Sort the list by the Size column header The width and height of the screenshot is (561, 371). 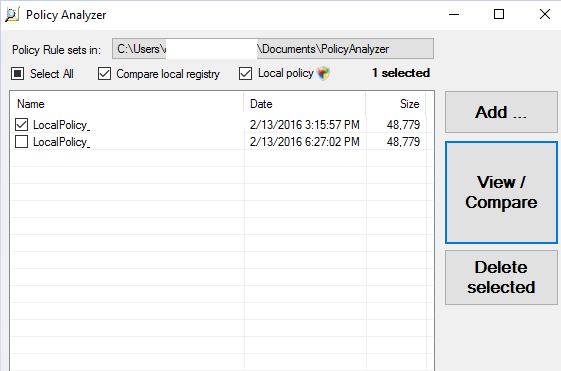pos(396,104)
